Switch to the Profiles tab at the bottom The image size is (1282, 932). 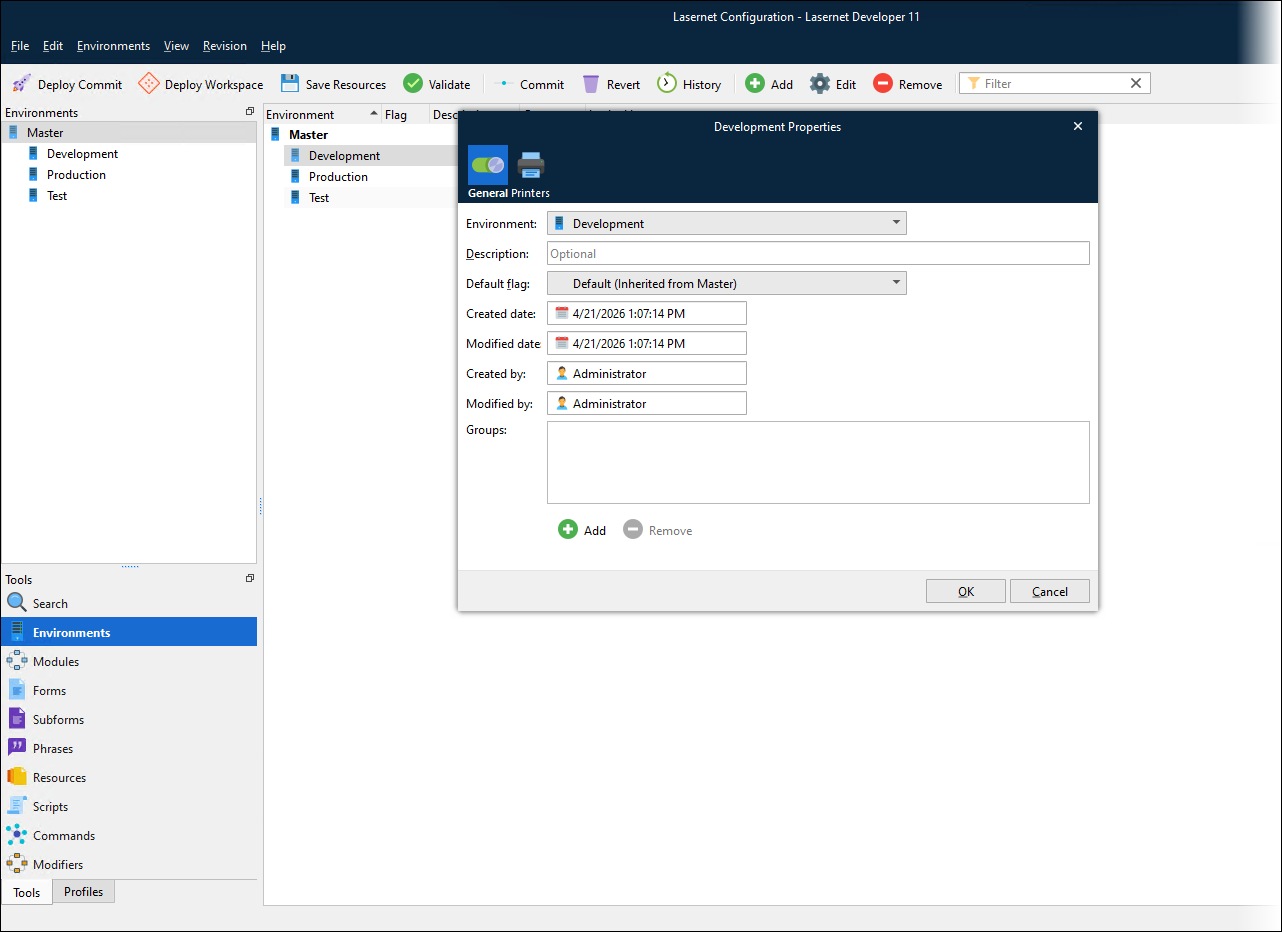click(x=84, y=891)
